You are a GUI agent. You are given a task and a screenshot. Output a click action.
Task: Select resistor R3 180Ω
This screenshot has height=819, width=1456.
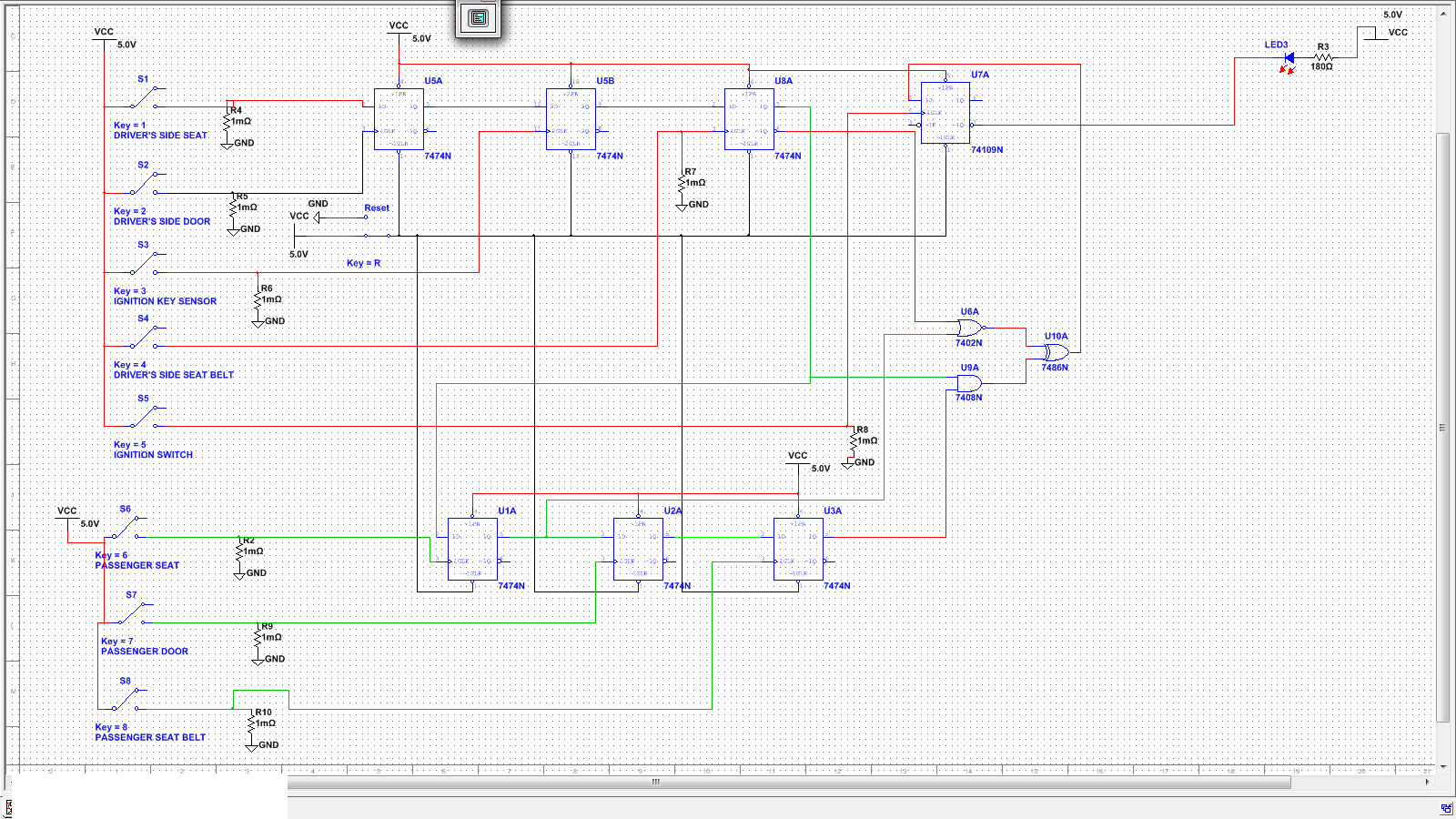(x=1323, y=57)
